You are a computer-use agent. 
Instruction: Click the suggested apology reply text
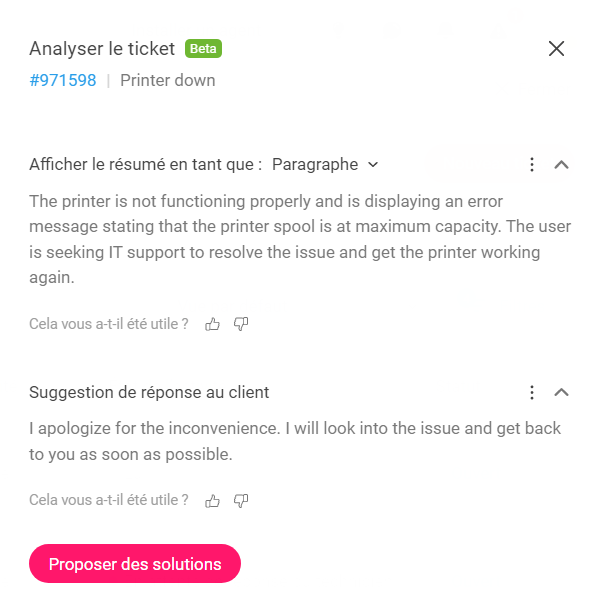pyautogui.click(x=295, y=441)
